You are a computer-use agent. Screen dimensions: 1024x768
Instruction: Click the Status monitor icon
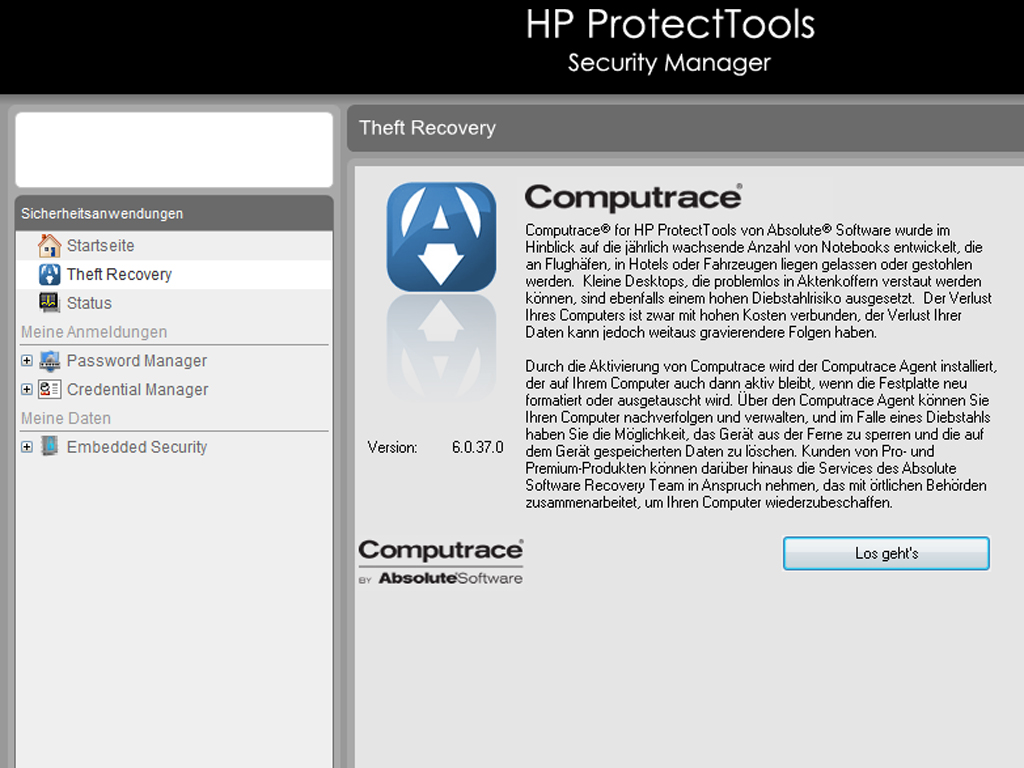point(49,303)
